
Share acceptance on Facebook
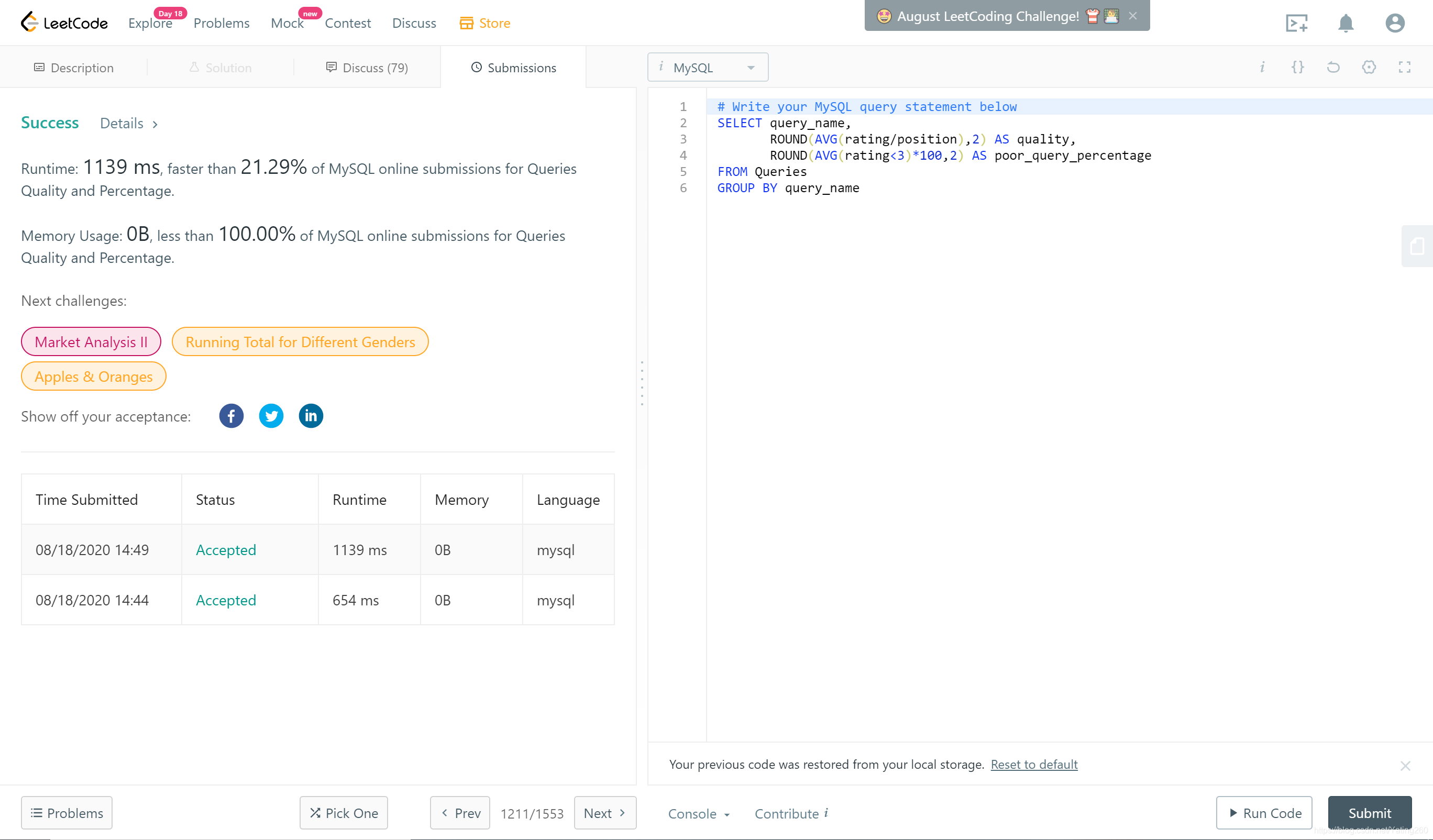pyautogui.click(x=231, y=416)
